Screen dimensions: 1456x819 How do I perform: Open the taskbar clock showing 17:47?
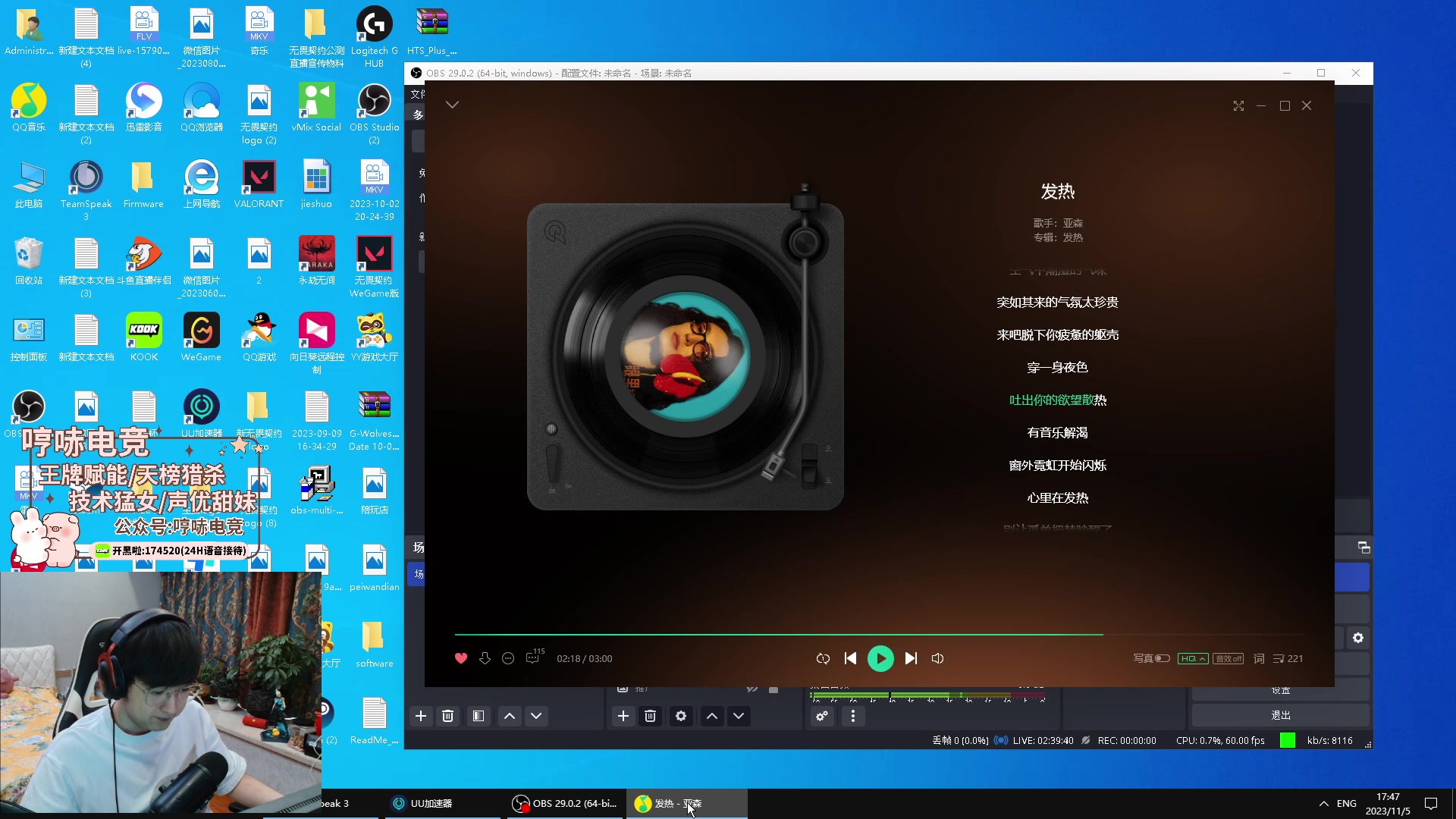coord(1388,804)
